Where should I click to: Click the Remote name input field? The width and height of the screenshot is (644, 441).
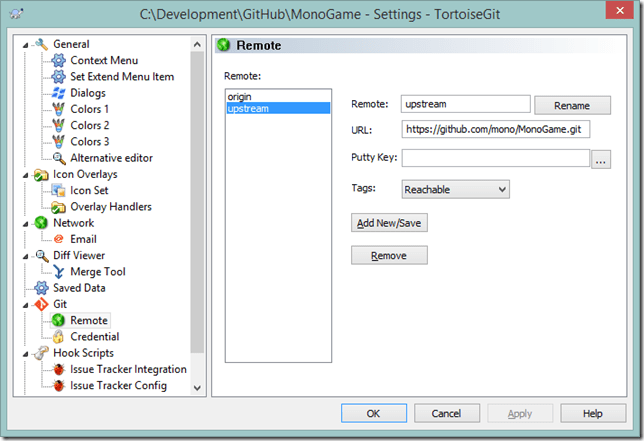tap(466, 104)
